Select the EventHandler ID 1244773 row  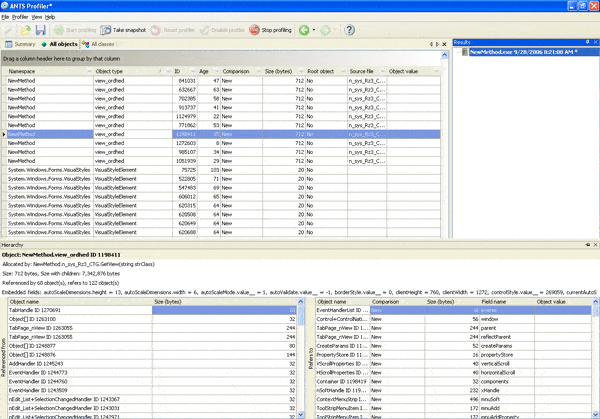pos(152,373)
